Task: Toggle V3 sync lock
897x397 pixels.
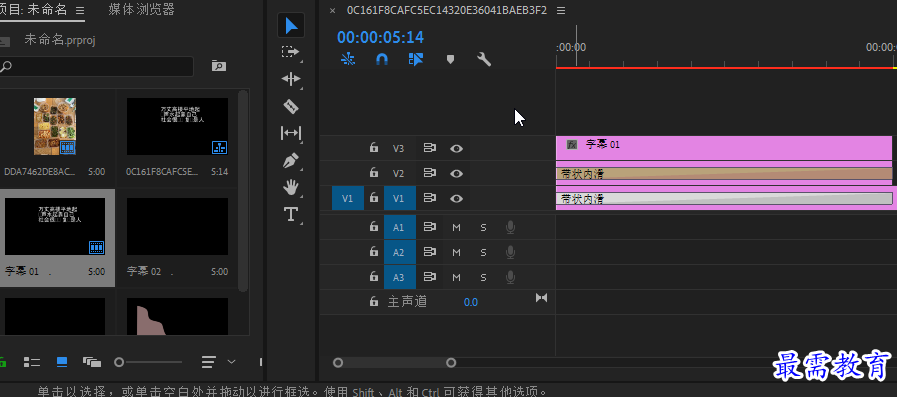Action: (429, 148)
